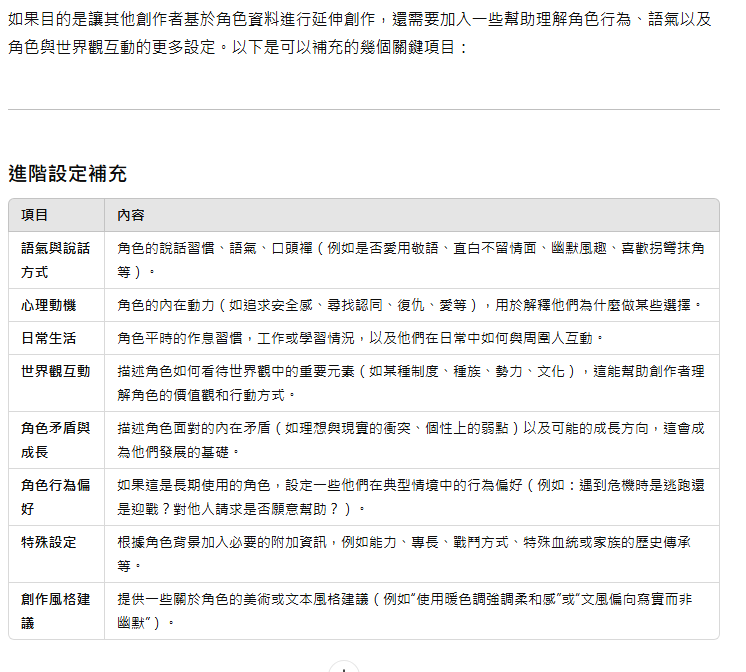Click the description beginning 描述角色如何看待世界觀

click(x=411, y=383)
